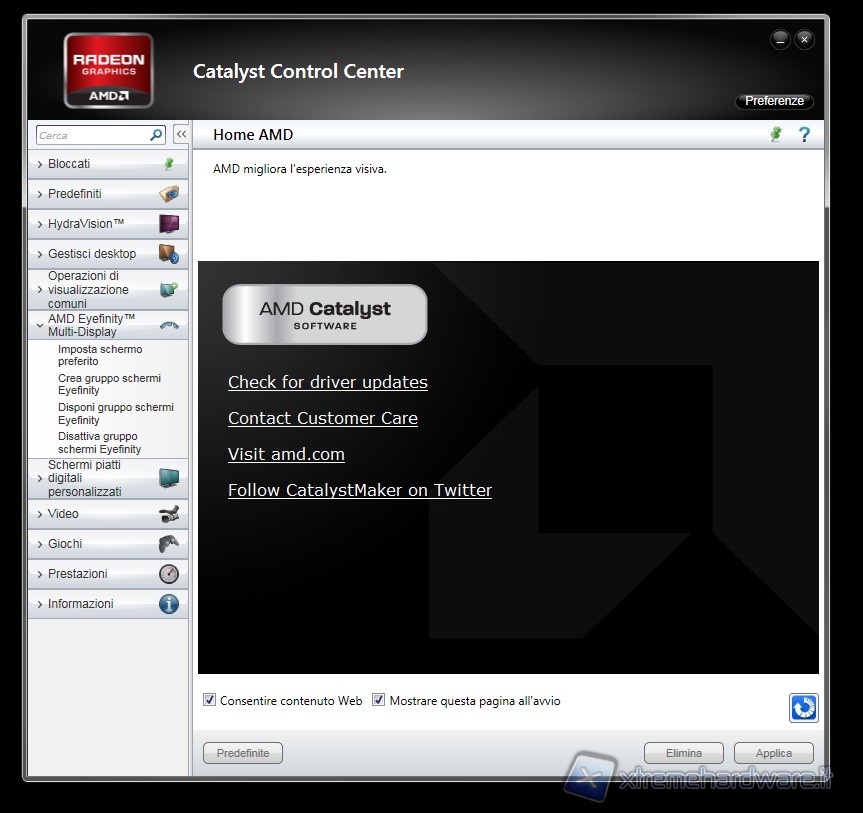
Task: Click the refresh web content icon
Action: click(803, 708)
